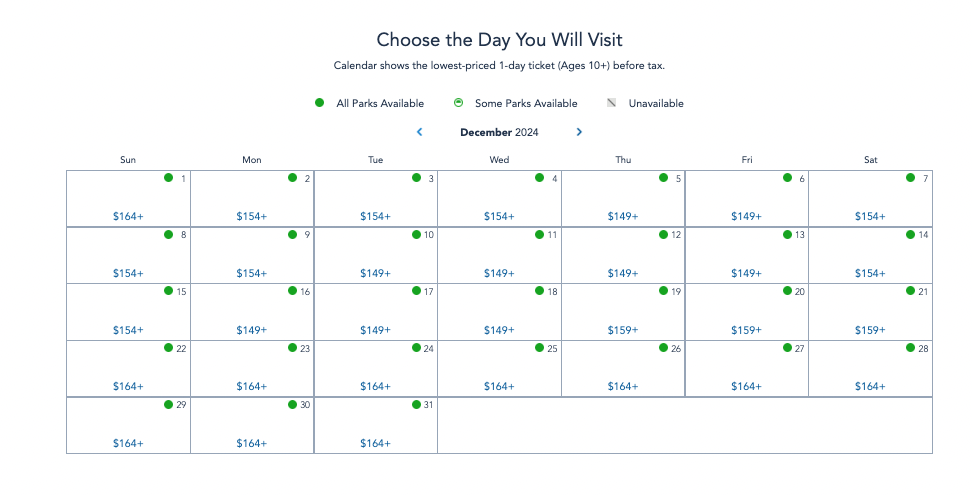Click the Some Parks Available legend icon

(x=458, y=103)
